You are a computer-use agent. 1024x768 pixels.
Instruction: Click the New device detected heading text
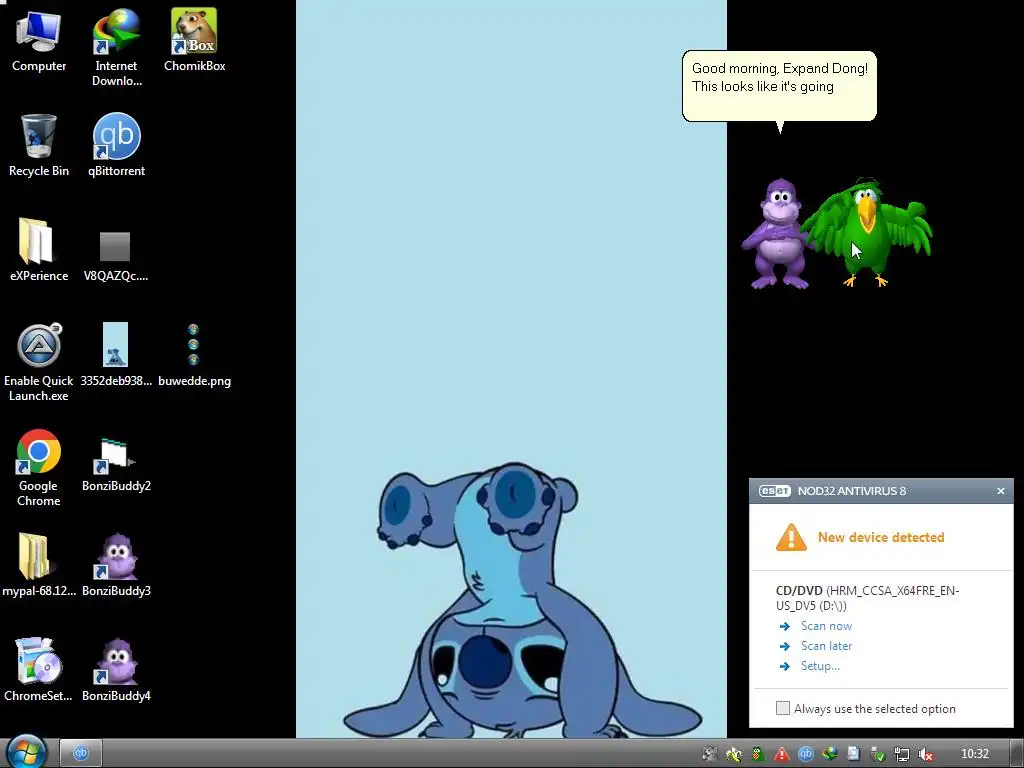click(881, 537)
